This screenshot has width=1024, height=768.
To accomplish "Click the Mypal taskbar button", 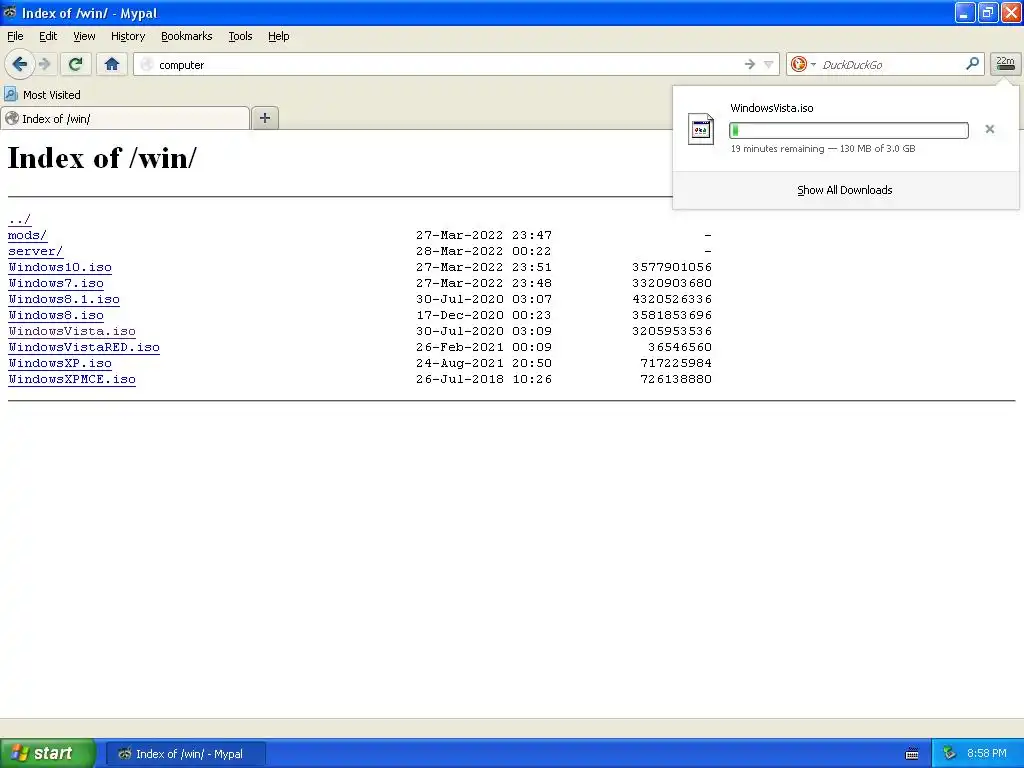I will [186, 754].
